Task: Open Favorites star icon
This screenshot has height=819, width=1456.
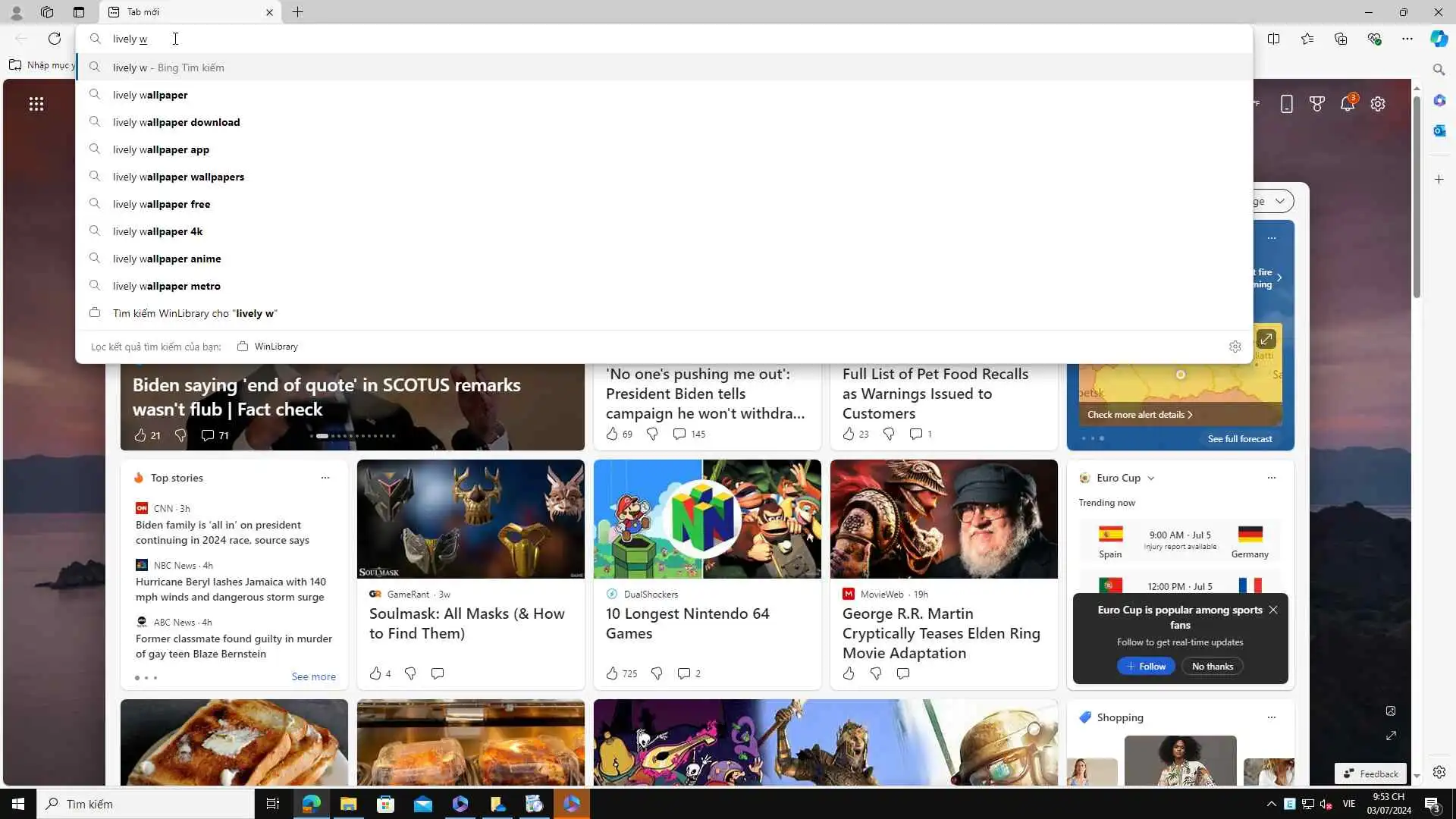Action: pos(1307,39)
